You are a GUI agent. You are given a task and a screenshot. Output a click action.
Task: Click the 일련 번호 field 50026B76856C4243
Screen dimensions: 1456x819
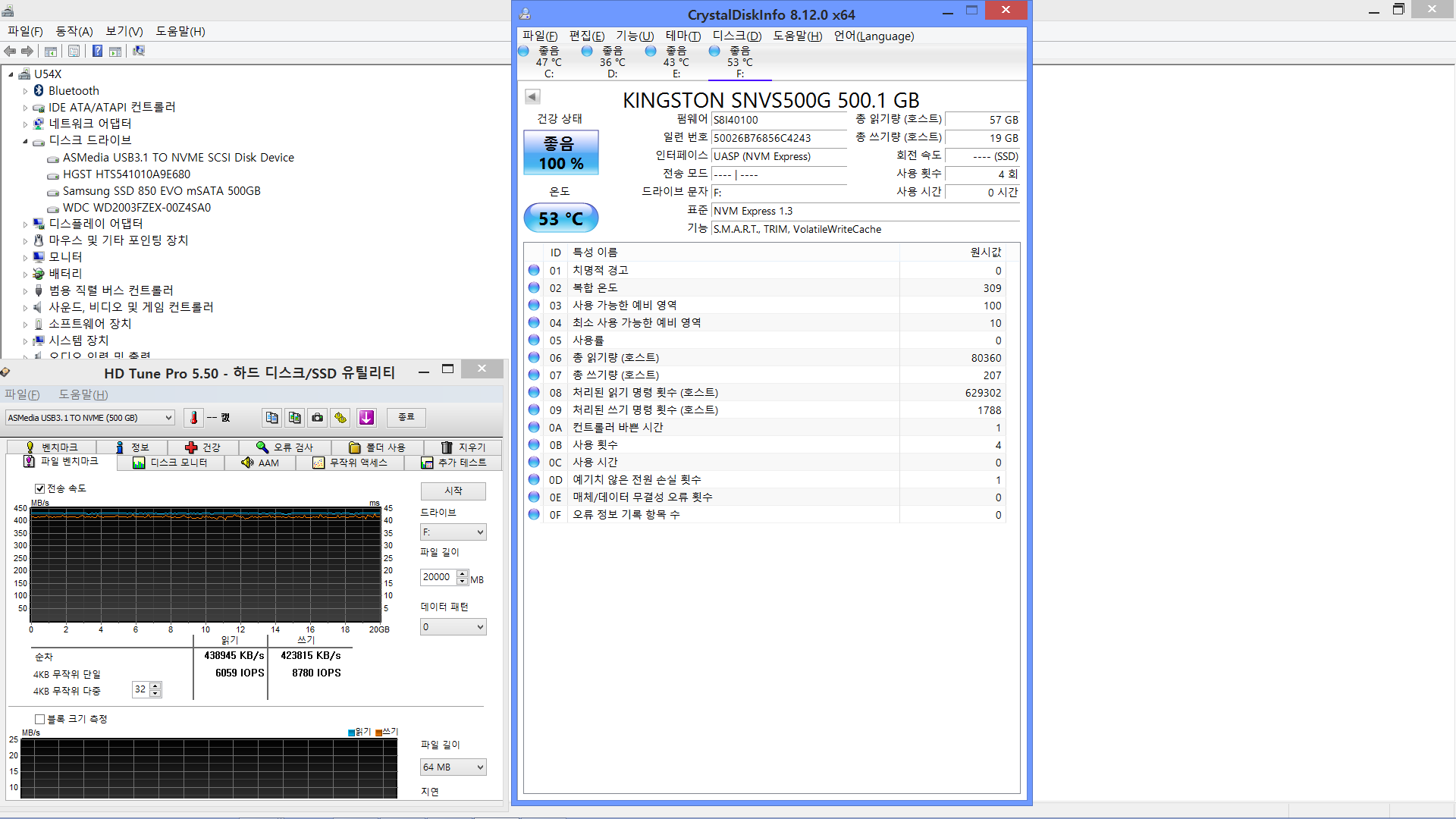779,138
